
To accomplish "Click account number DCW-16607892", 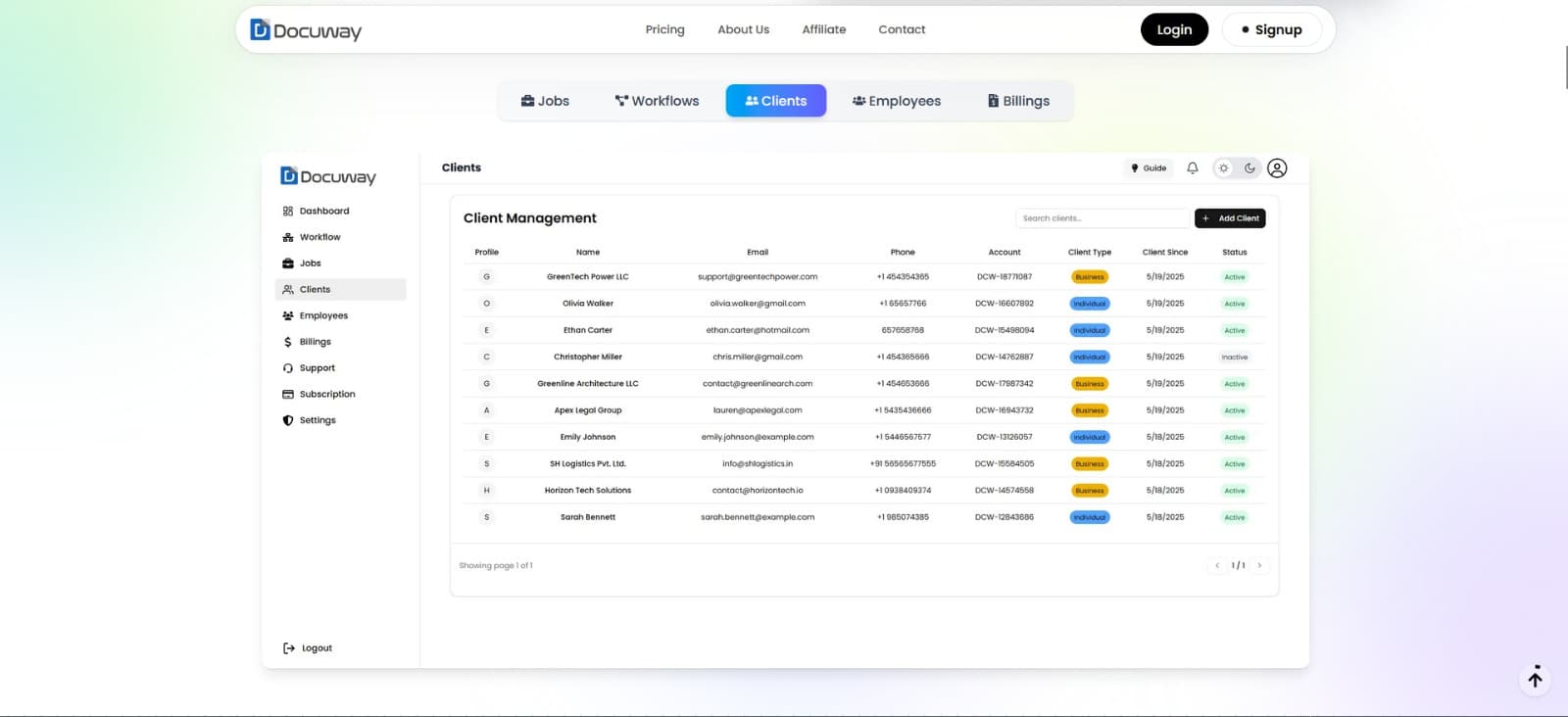I will [x=1004, y=304].
